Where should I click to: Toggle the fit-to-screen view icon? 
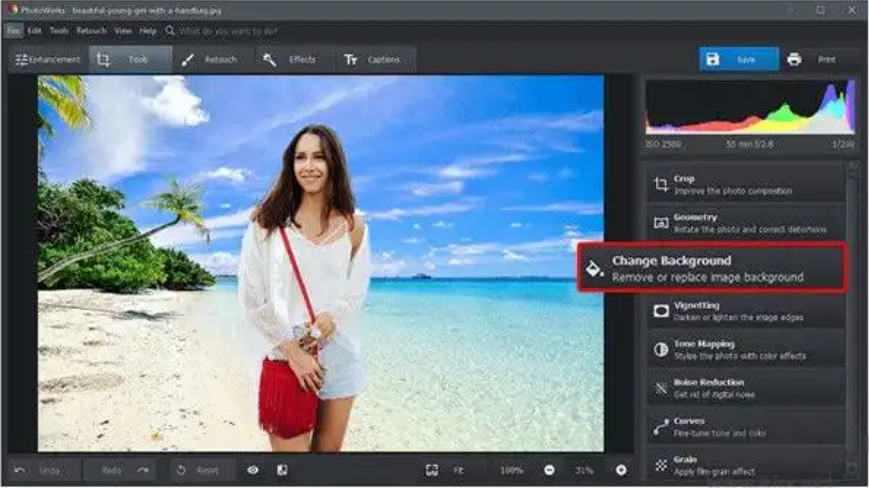pyautogui.click(x=432, y=470)
